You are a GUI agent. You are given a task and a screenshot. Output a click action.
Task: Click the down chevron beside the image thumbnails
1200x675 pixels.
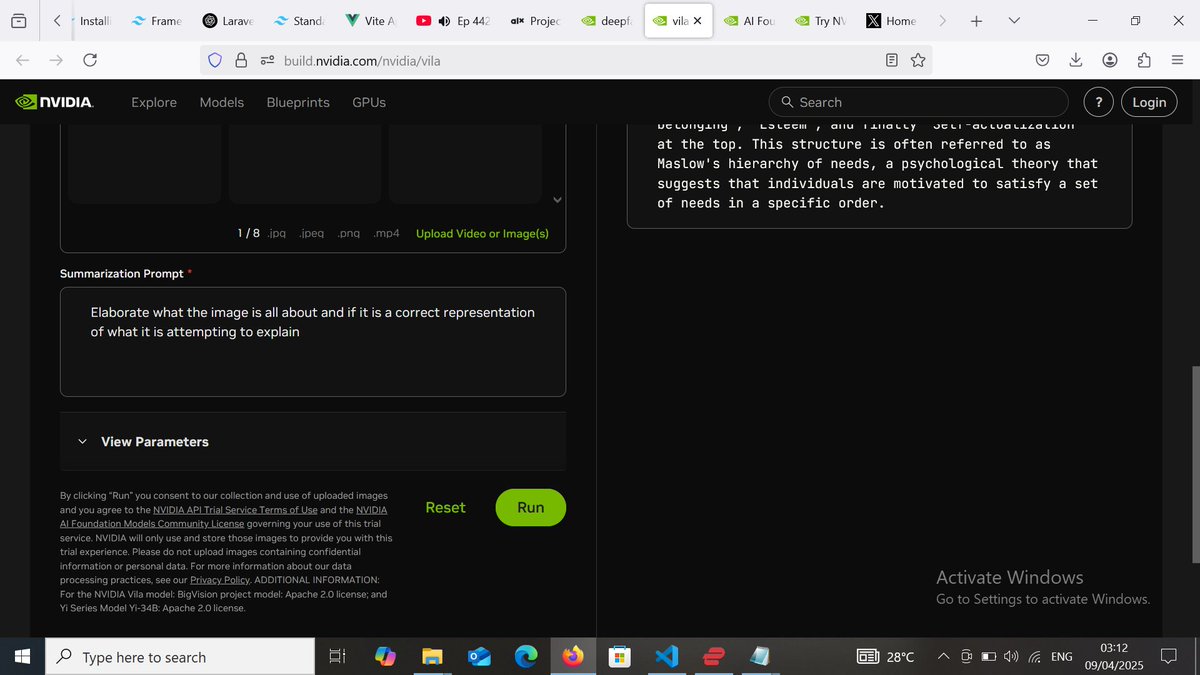click(558, 200)
